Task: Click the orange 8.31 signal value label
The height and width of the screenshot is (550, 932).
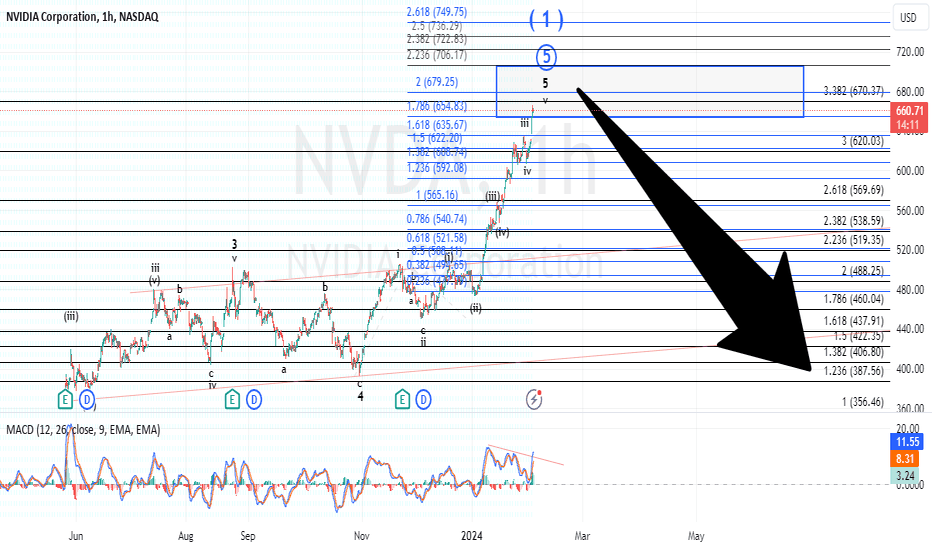Action: point(905,458)
